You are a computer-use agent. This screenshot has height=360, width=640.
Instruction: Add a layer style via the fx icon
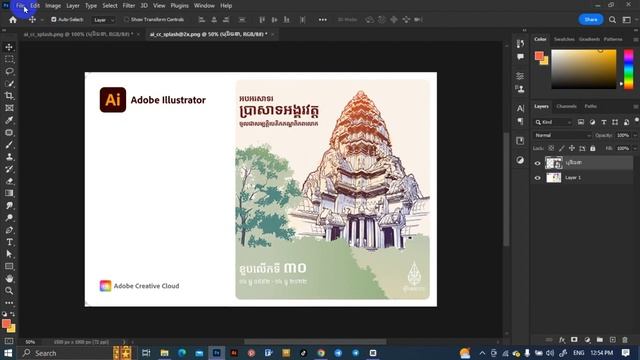pos(562,340)
